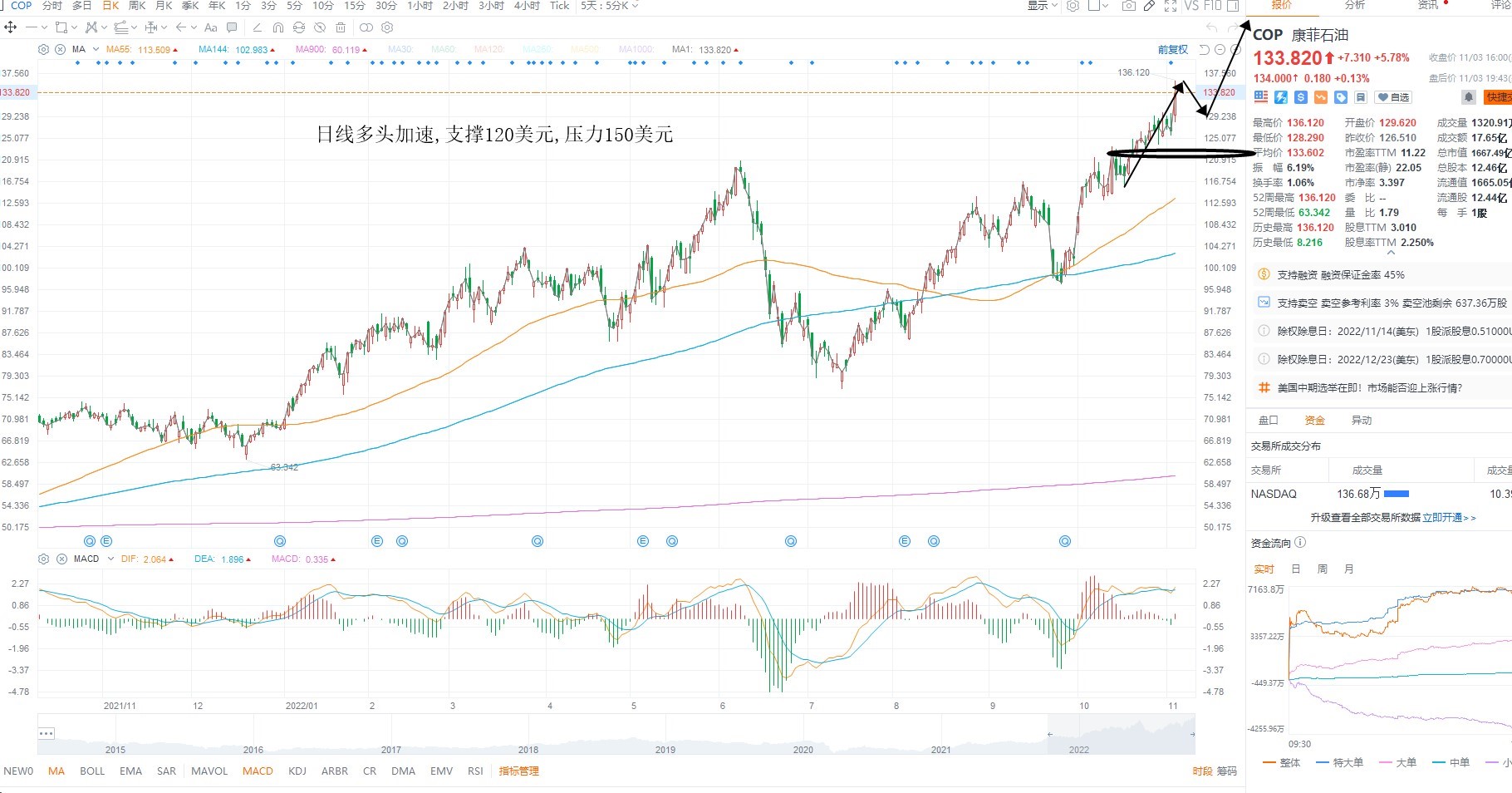Take a chart snapshot with camera icon
The height and width of the screenshot is (793, 1512).
[1128, 6]
